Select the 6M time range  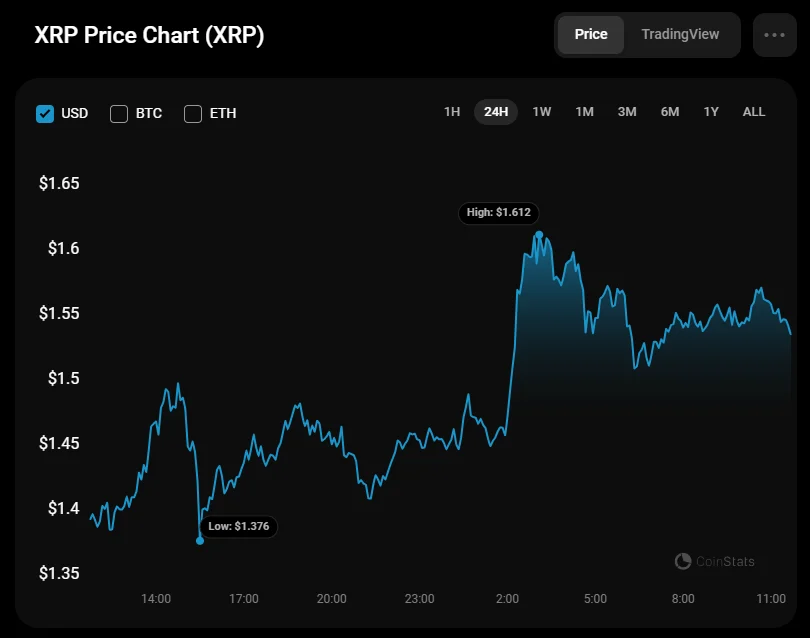[670, 112]
